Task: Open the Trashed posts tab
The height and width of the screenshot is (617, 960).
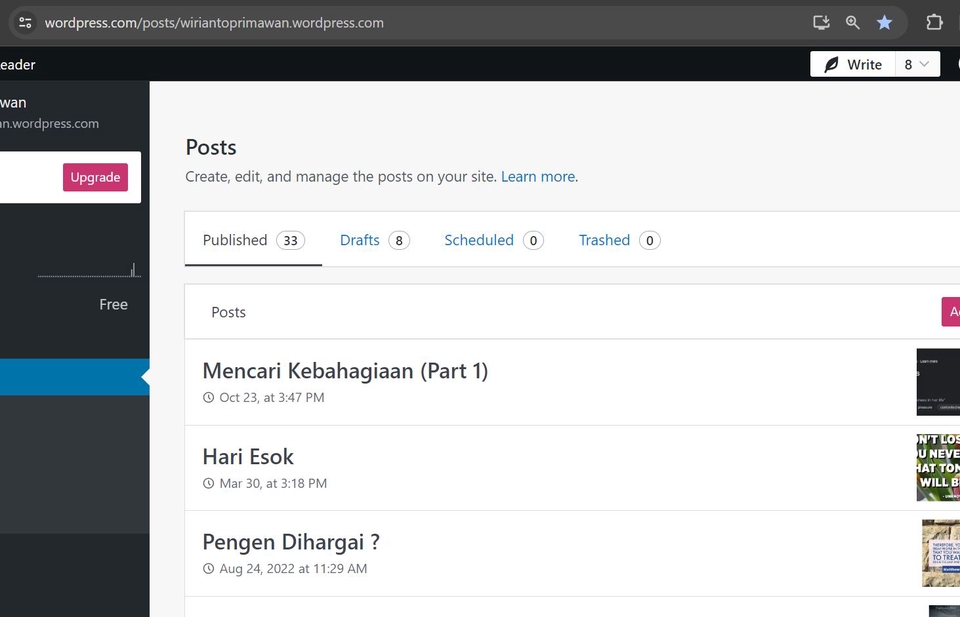Action: [x=619, y=240]
